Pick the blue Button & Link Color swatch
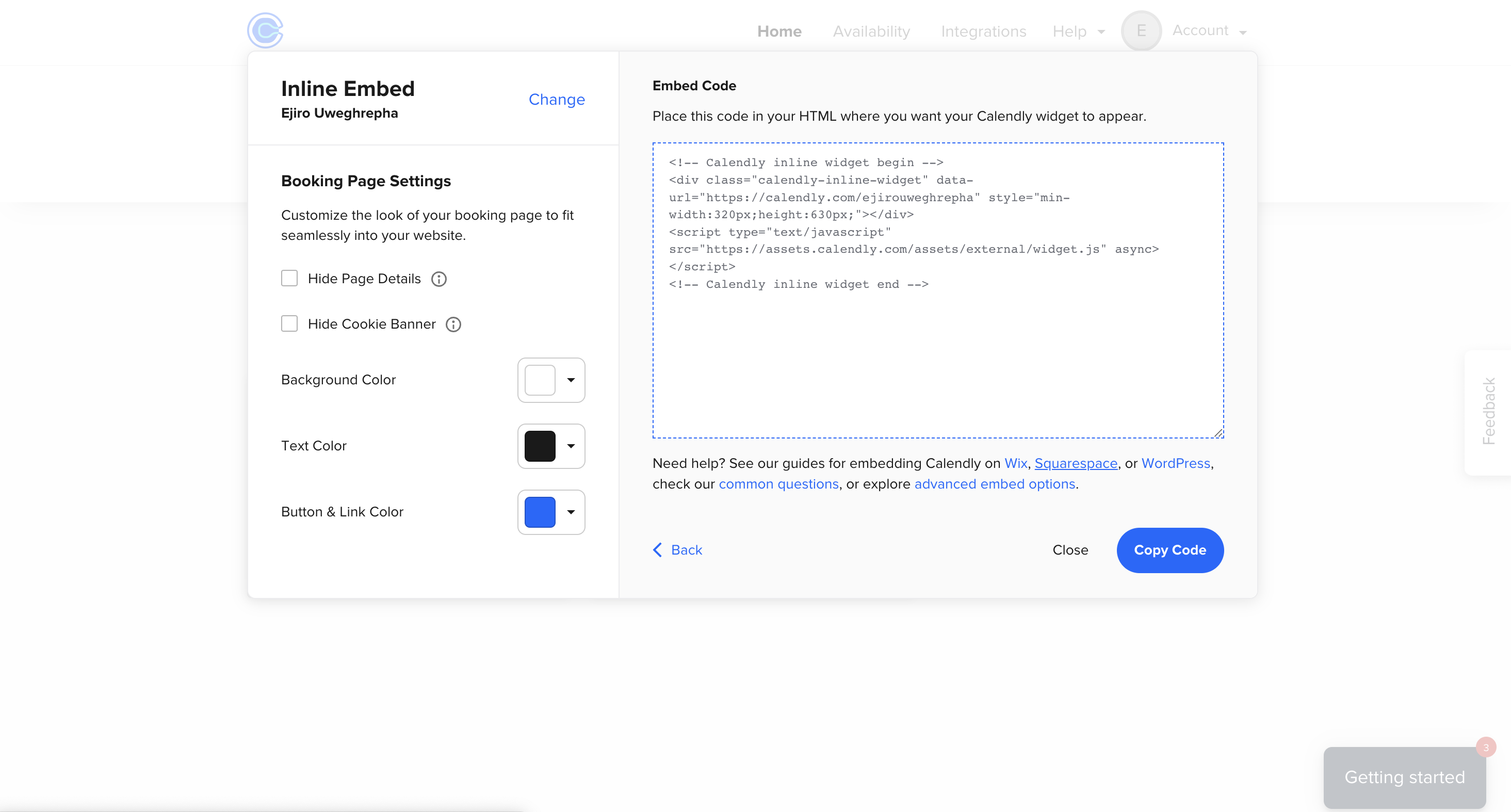 (540, 512)
